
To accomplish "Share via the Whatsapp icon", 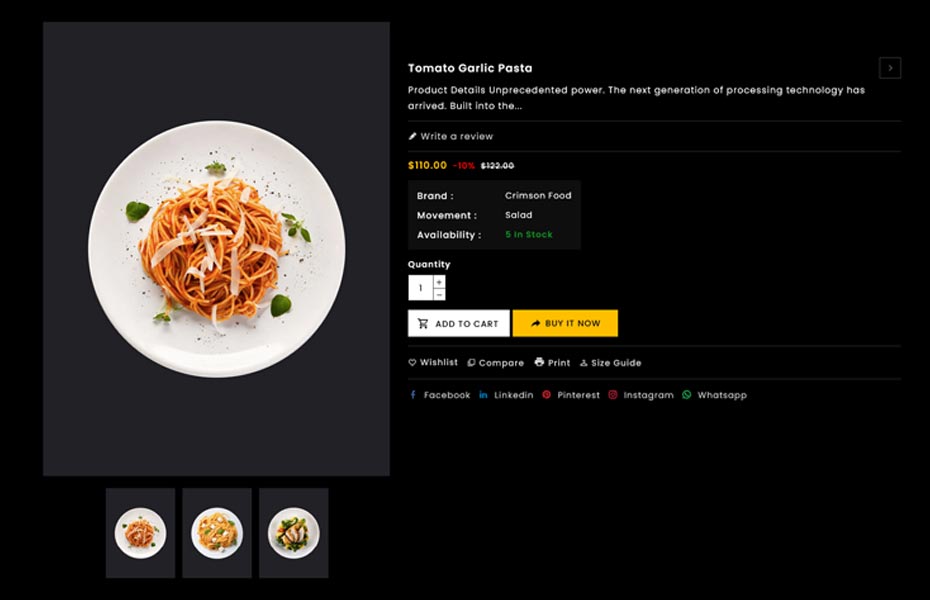I will pos(687,395).
